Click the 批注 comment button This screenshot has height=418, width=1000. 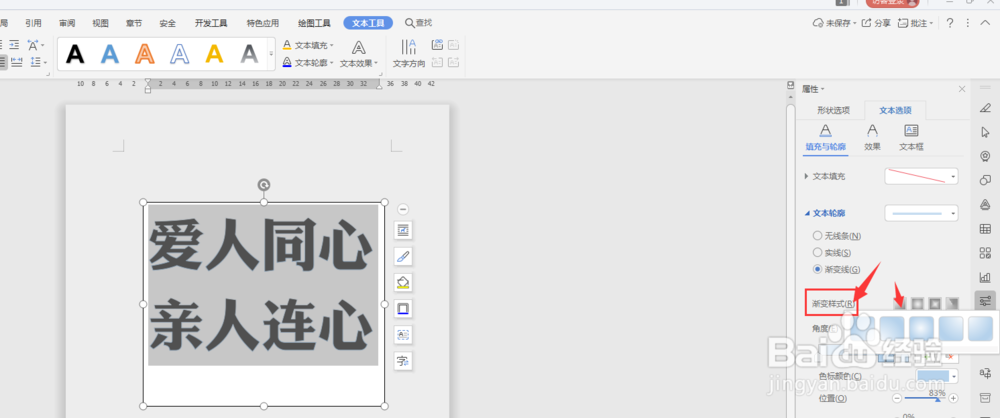[x=915, y=23]
